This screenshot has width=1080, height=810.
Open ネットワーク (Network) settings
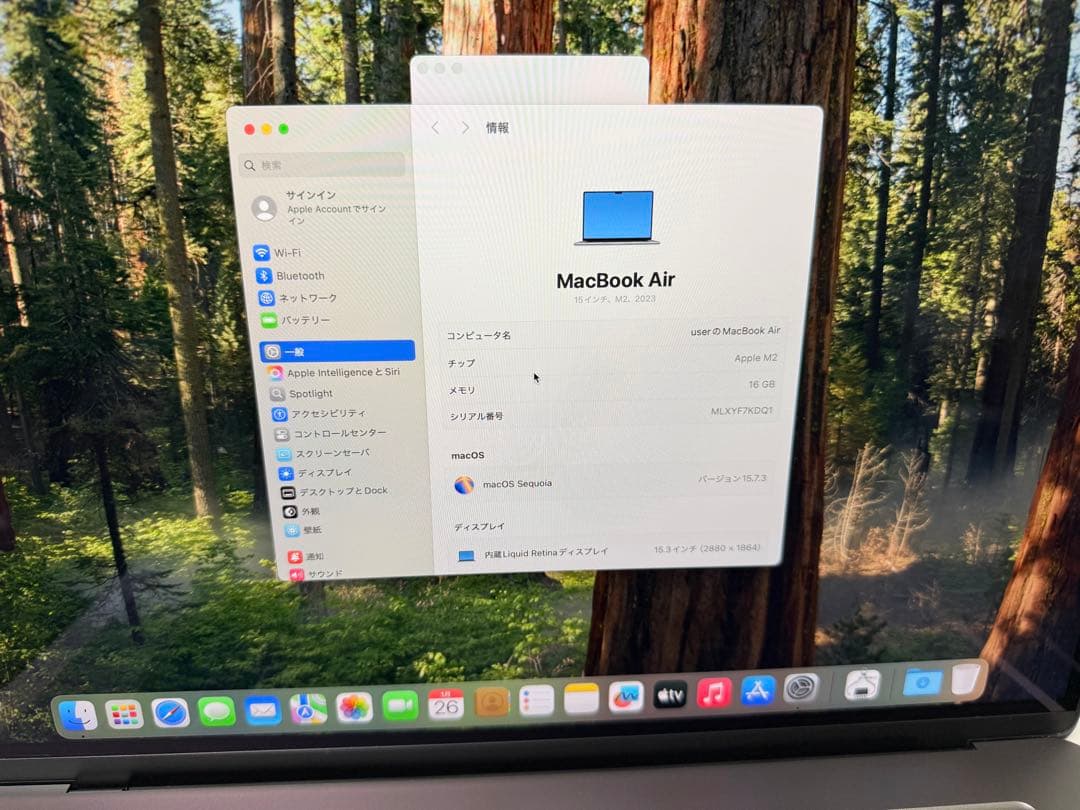(300, 297)
